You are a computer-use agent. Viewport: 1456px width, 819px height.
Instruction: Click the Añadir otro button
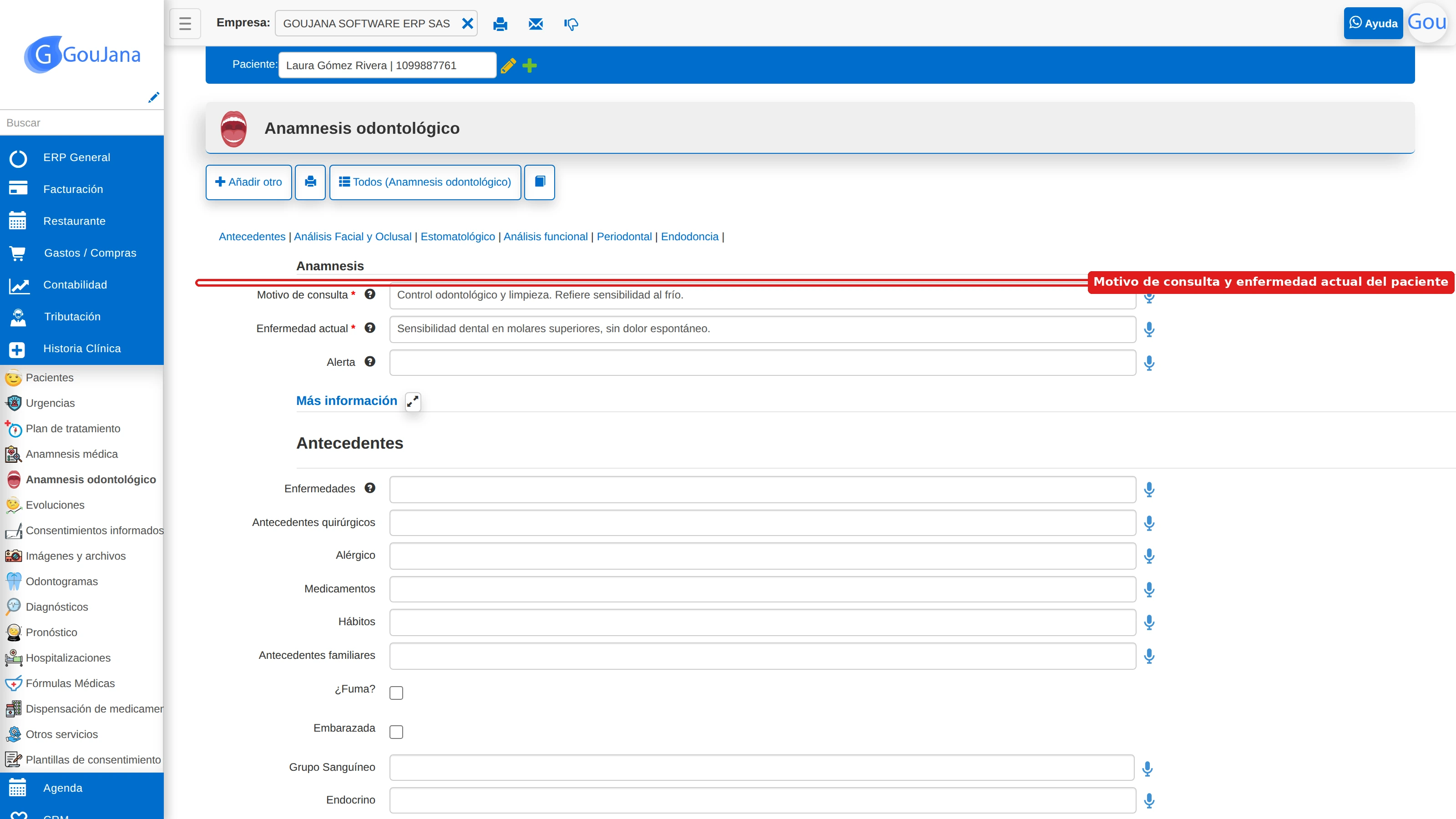click(249, 182)
